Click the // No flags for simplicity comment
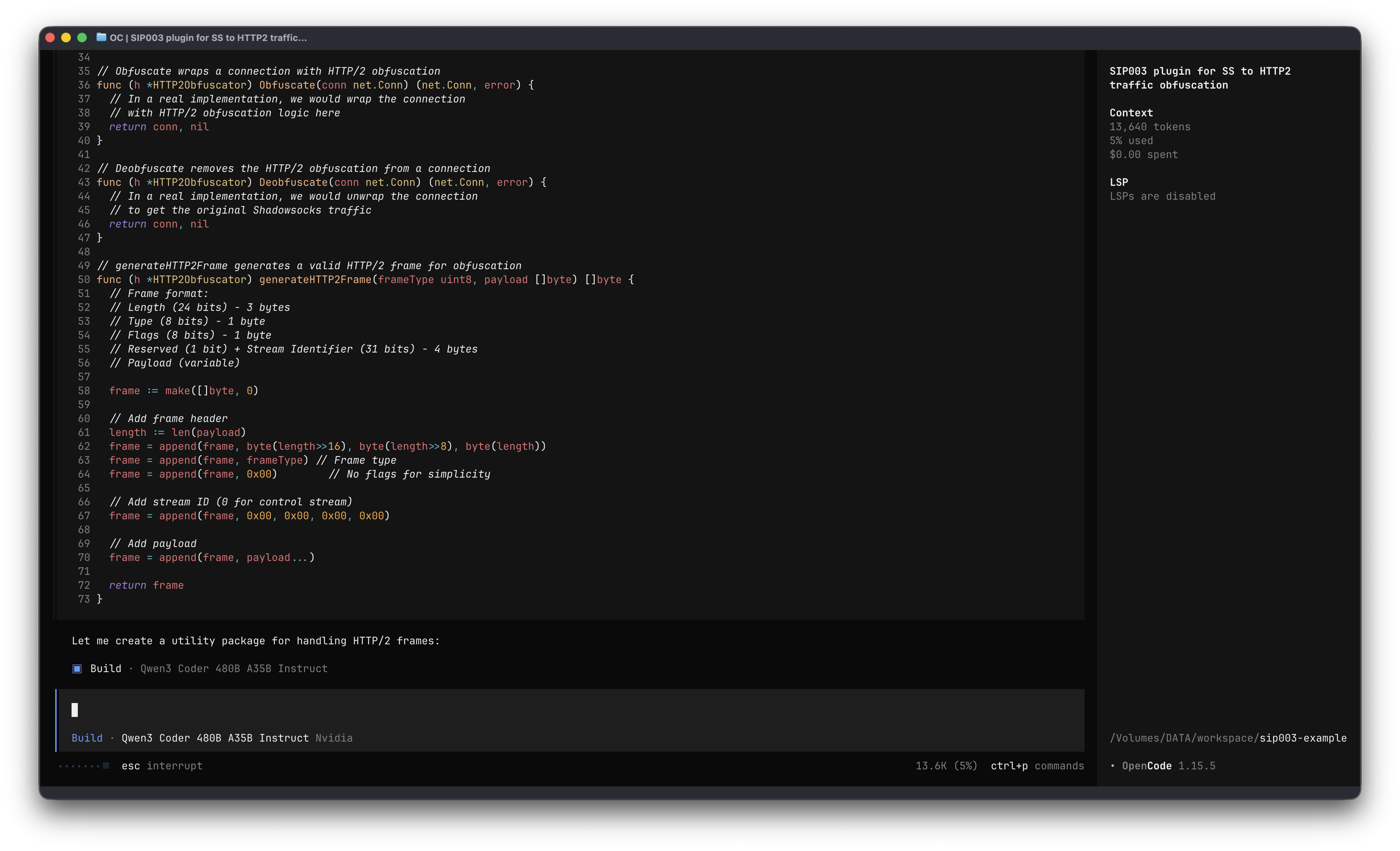The image size is (1400, 851). tap(409, 474)
